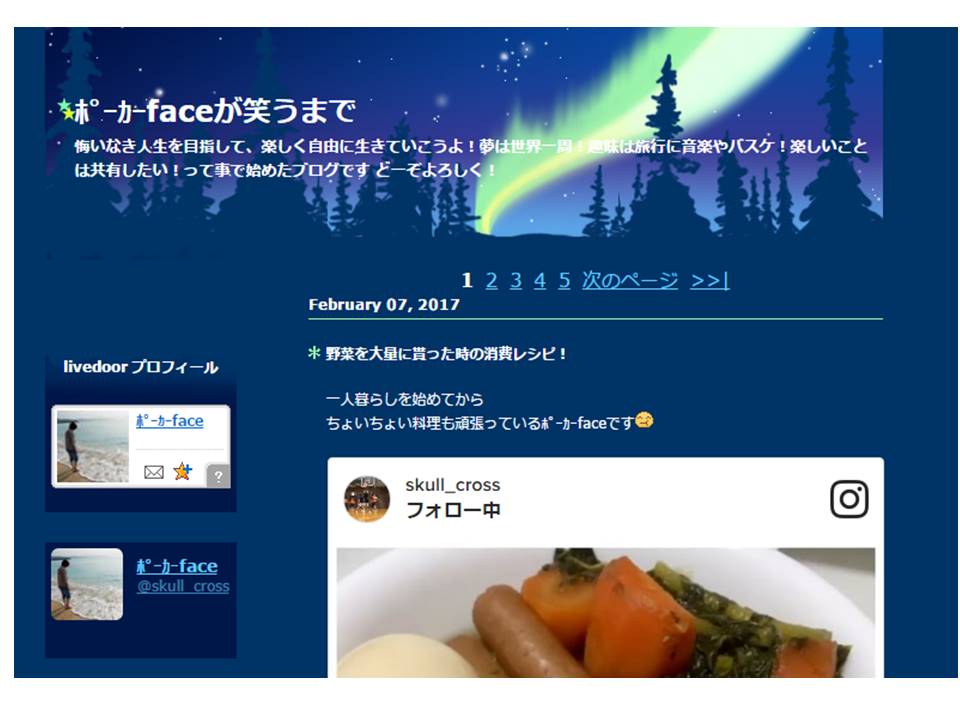Image resolution: width=960 pixels, height=720 pixels.
Task: Click the star add-favorite icon
Action: point(182,471)
